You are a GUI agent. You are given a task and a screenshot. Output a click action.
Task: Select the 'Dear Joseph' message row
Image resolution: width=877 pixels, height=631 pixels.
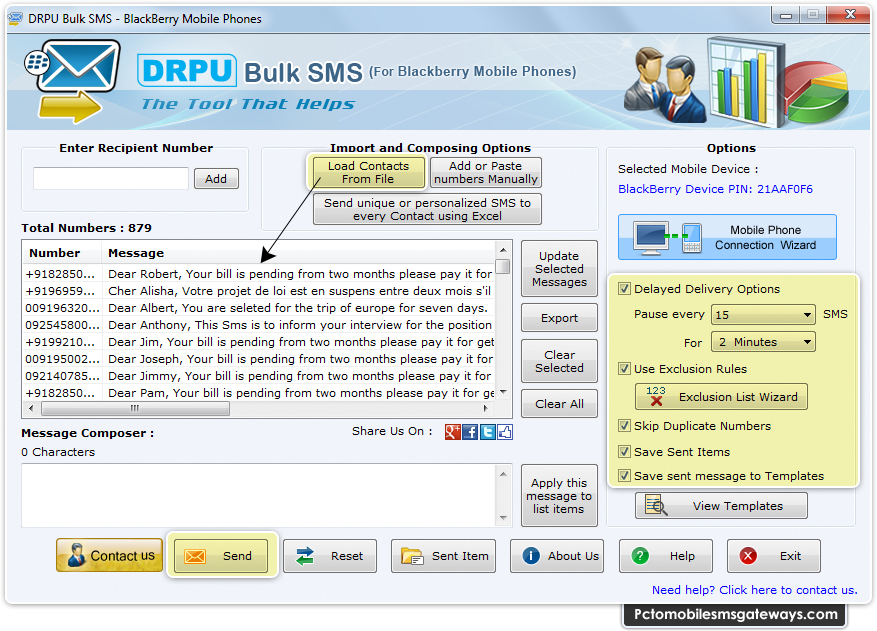point(259,359)
